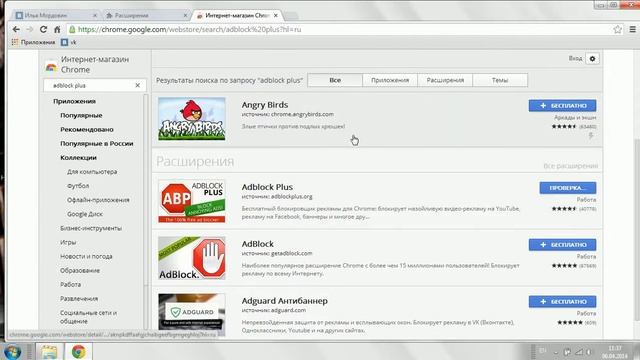Open the AdBlock title link
The height and width of the screenshot is (360, 640).
258,244
